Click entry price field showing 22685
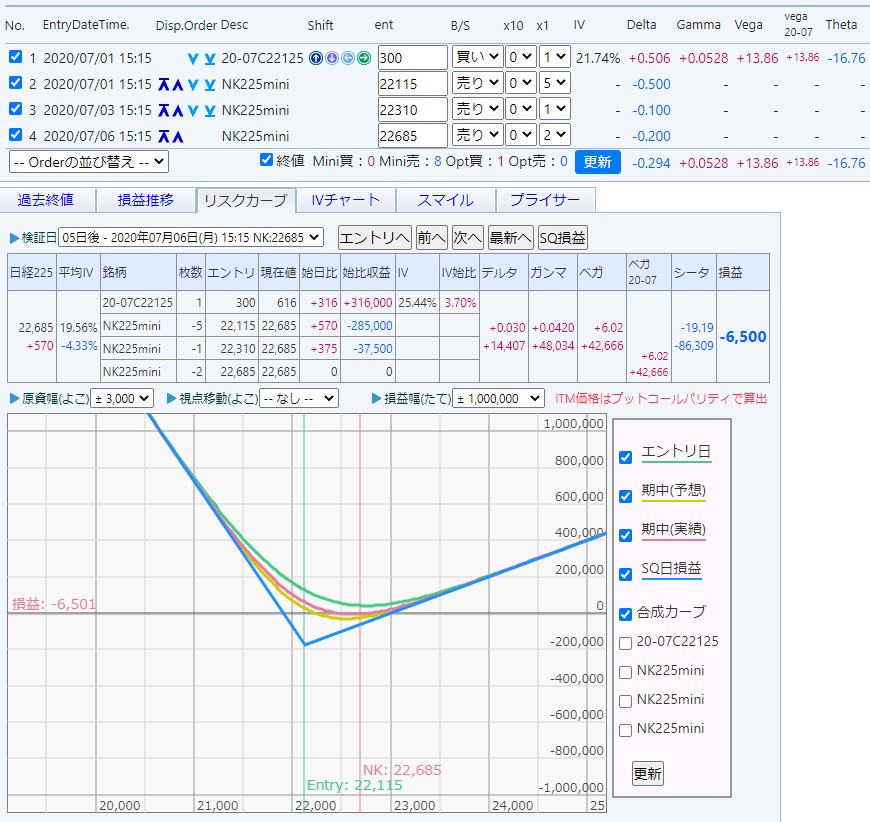 (412, 135)
